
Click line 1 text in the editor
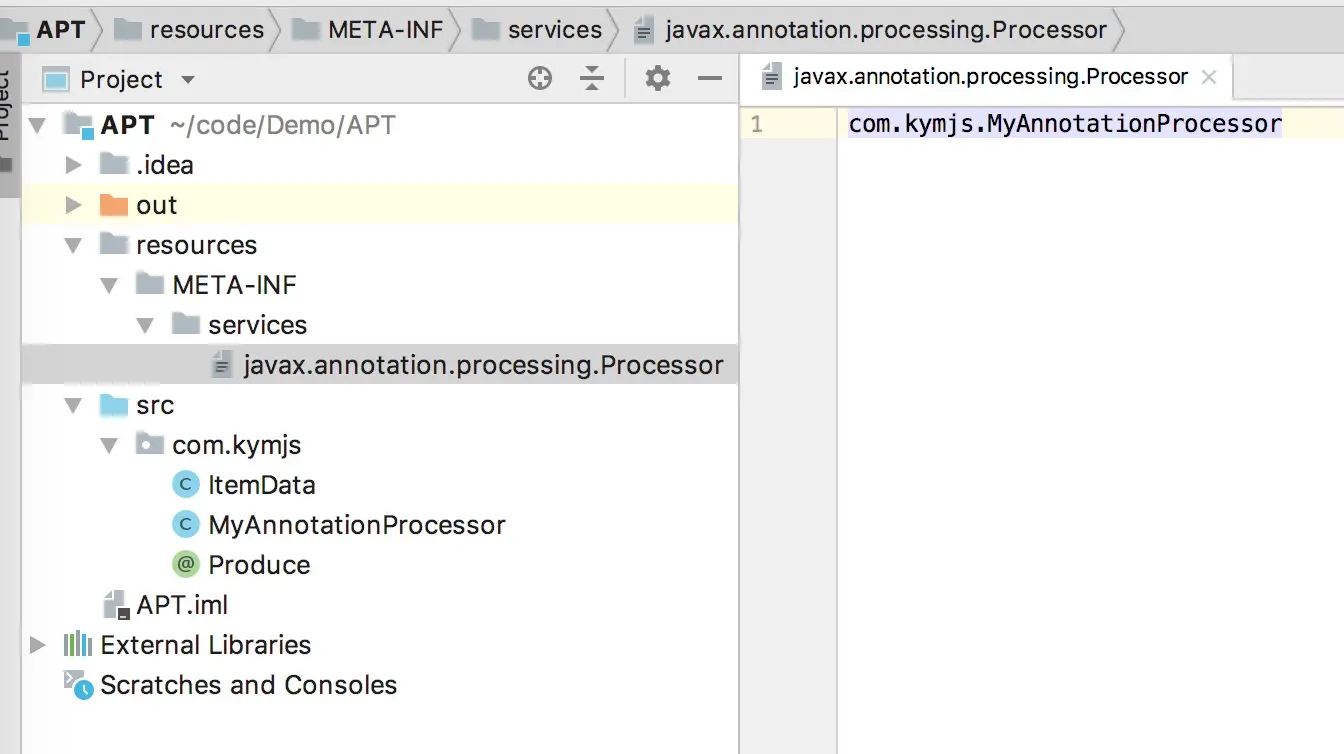pos(1064,124)
